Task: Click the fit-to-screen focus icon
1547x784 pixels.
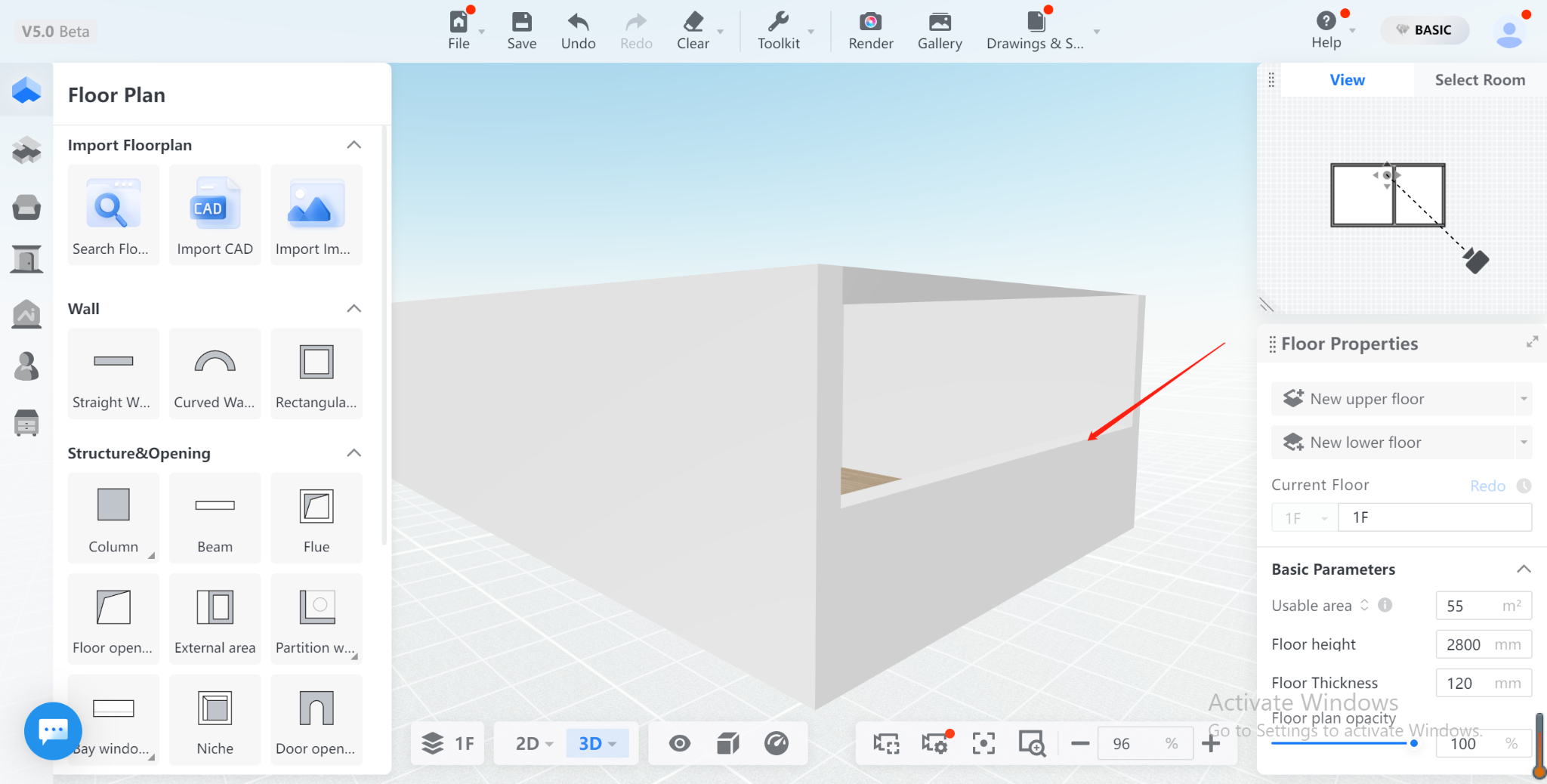Action: tap(983, 744)
